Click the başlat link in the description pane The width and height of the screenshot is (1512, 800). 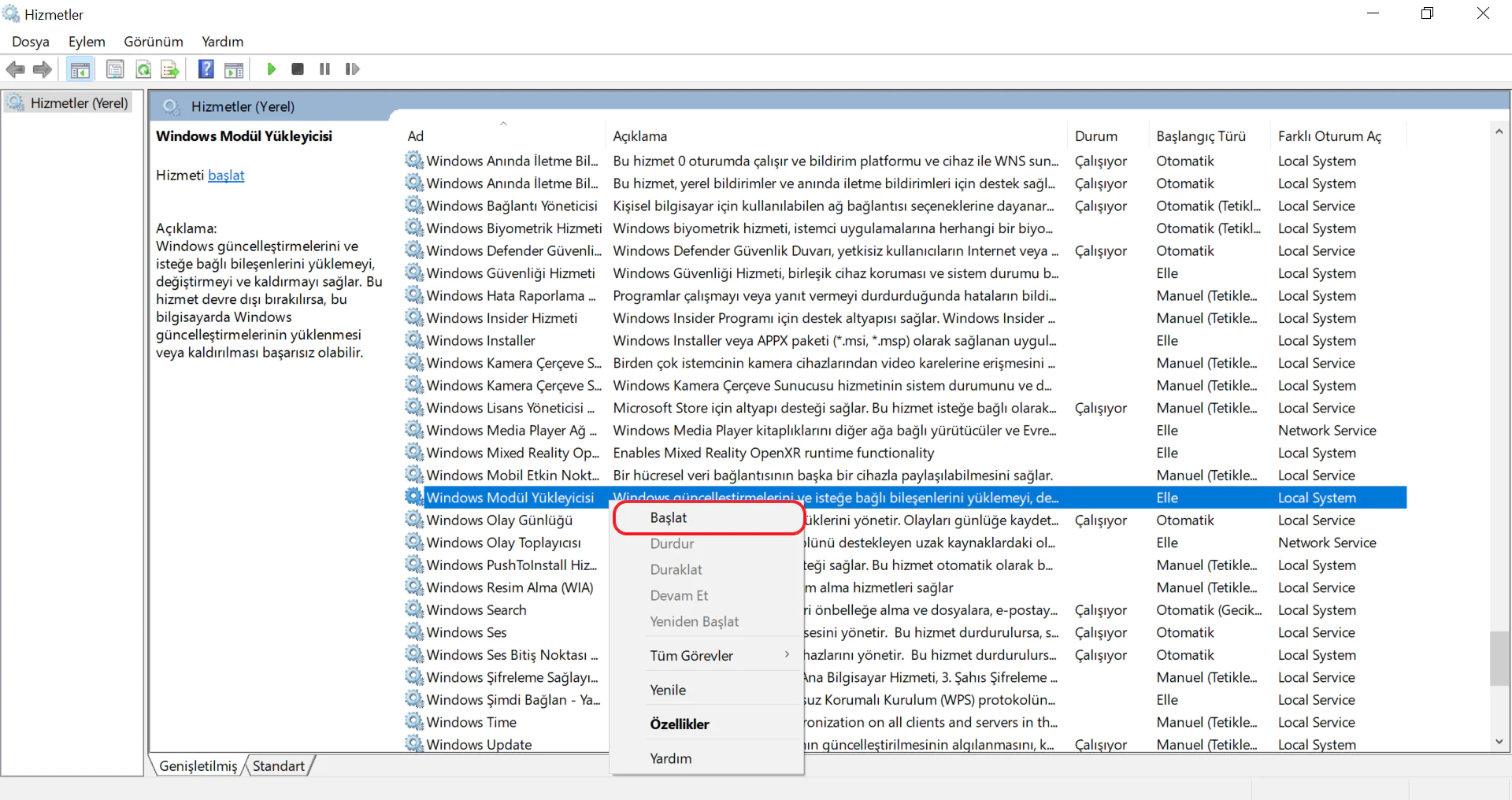click(x=226, y=175)
